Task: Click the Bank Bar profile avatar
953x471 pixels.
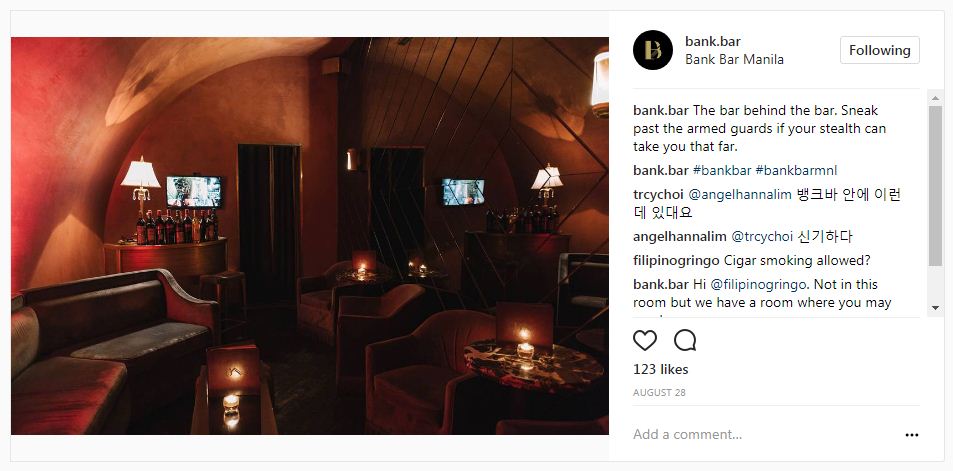Action: click(x=653, y=50)
